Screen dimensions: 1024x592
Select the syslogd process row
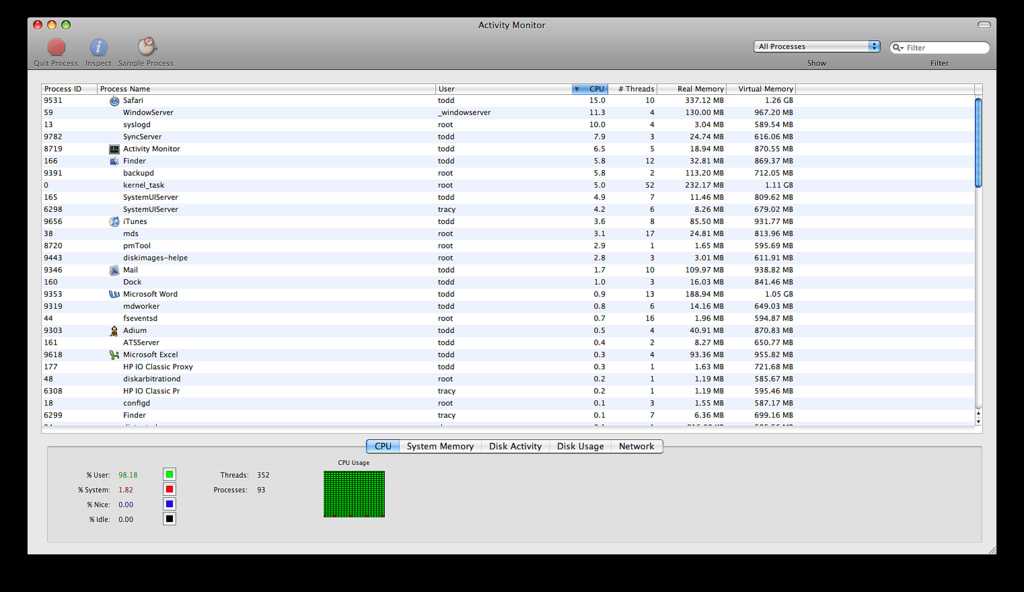(x=508, y=125)
